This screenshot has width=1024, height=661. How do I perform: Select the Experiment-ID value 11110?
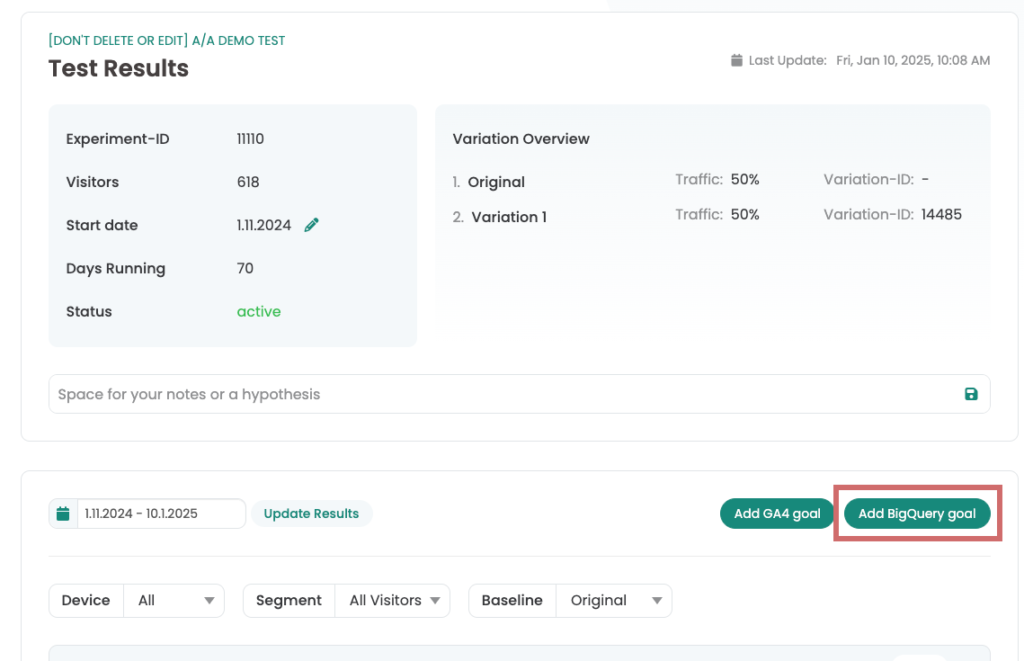pos(250,139)
